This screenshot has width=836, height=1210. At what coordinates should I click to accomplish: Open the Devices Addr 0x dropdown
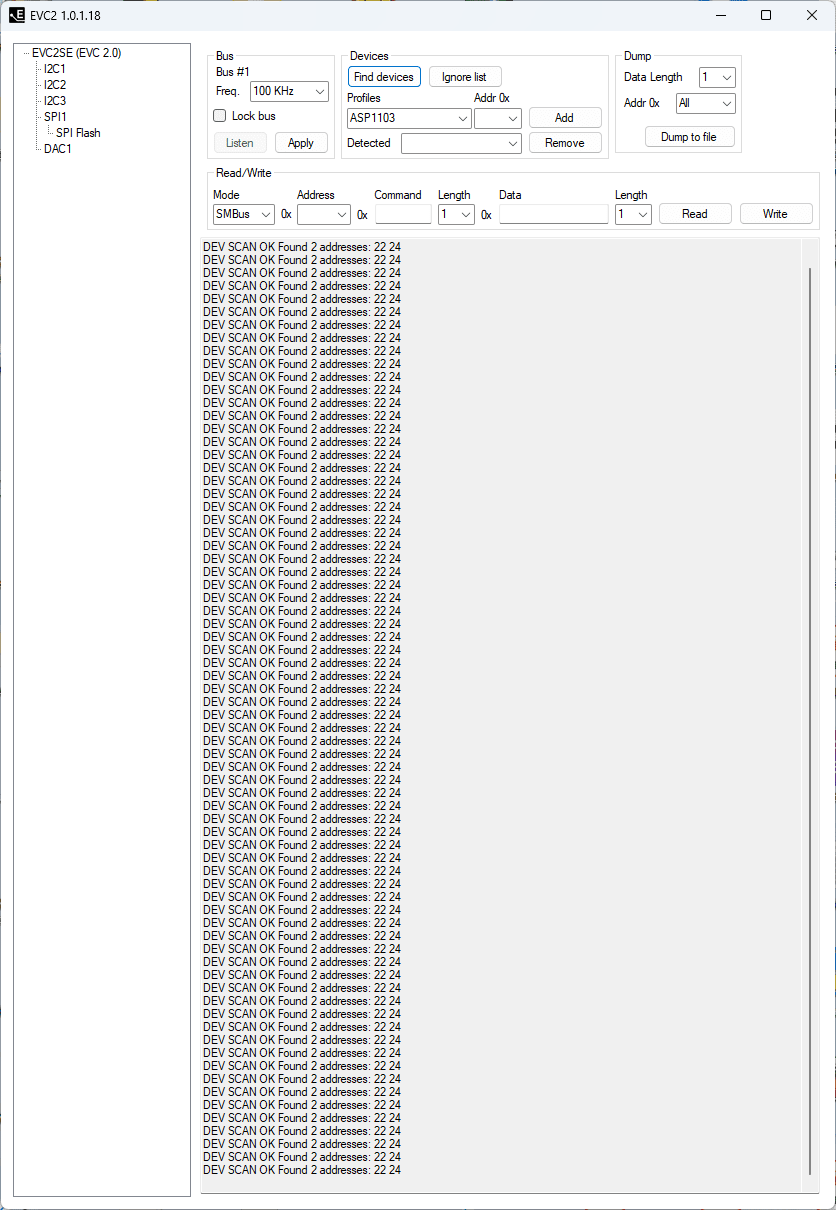(498, 118)
